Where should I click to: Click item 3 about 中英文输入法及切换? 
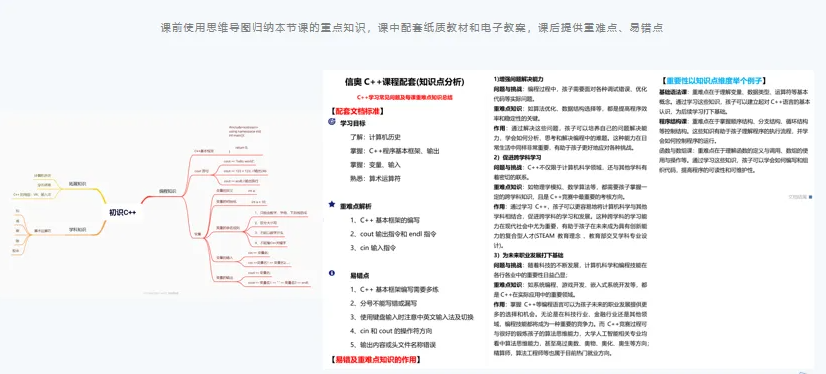(x=412, y=317)
